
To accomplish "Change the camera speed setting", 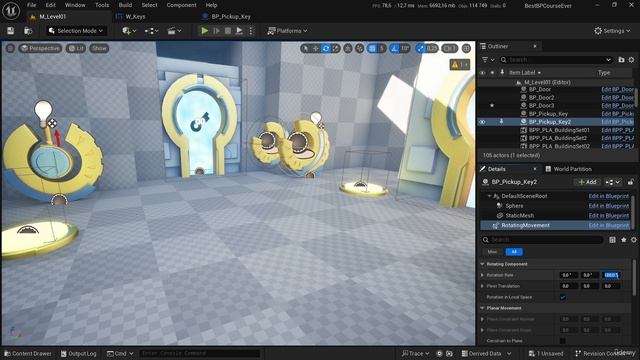I will pos(449,49).
